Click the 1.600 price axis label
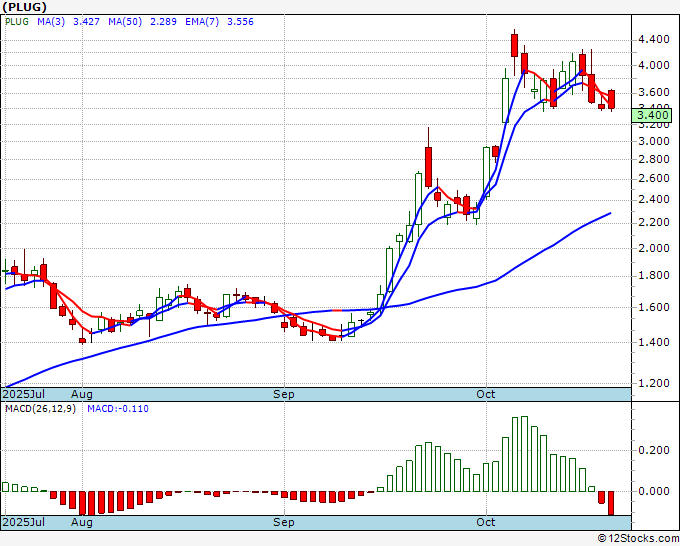Viewport: 680px width, 546px height. pos(654,307)
